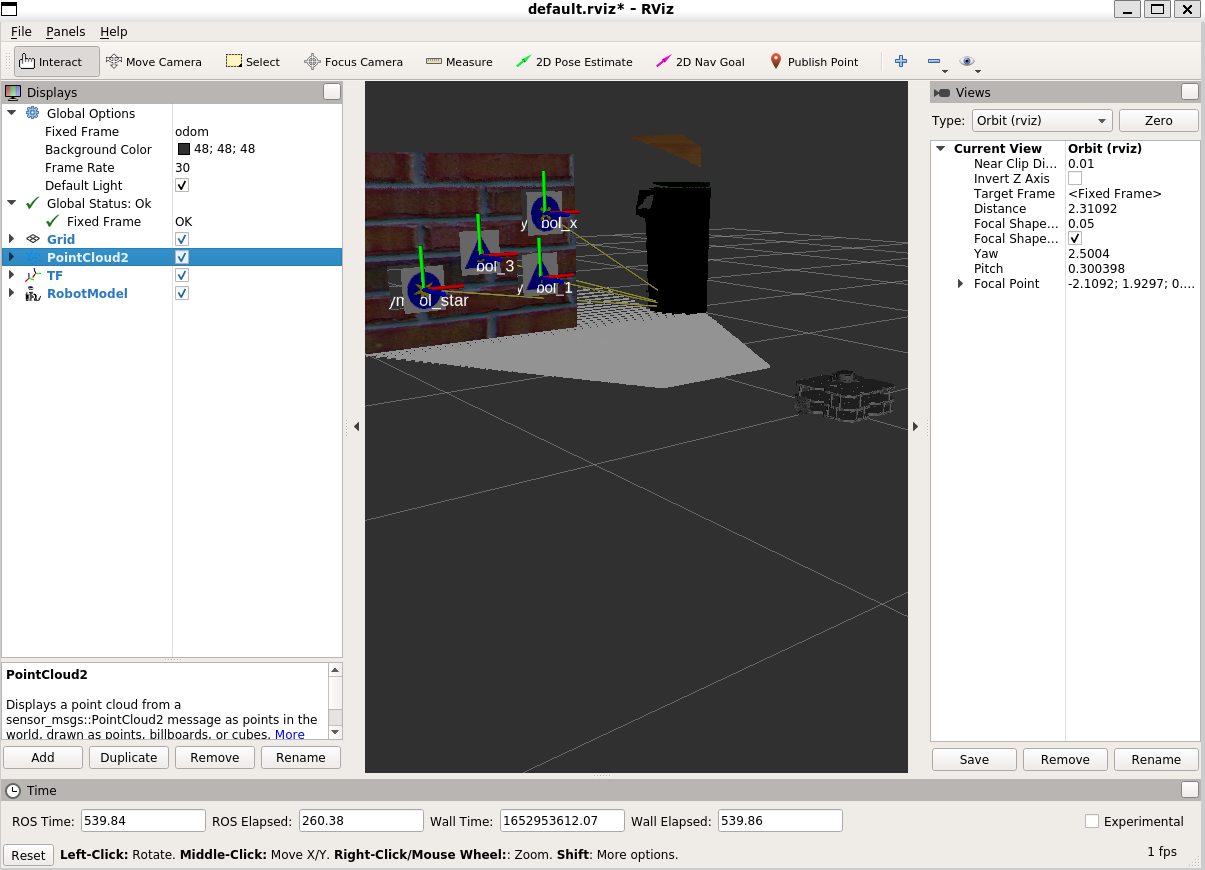Add a new display with Add button
The width and height of the screenshot is (1205, 870).
[42, 757]
